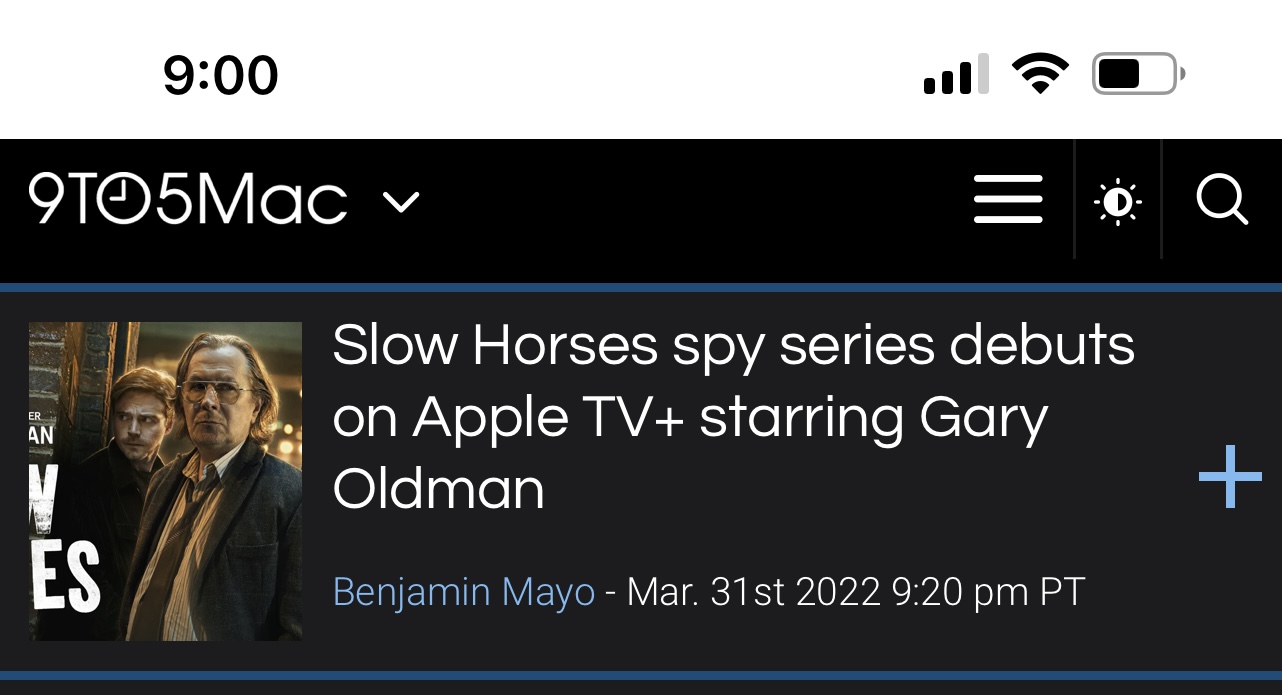This screenshot has width=1282, height=695.
Task: Expand the Slow Horses article with plus
Action: point(1230,477)
